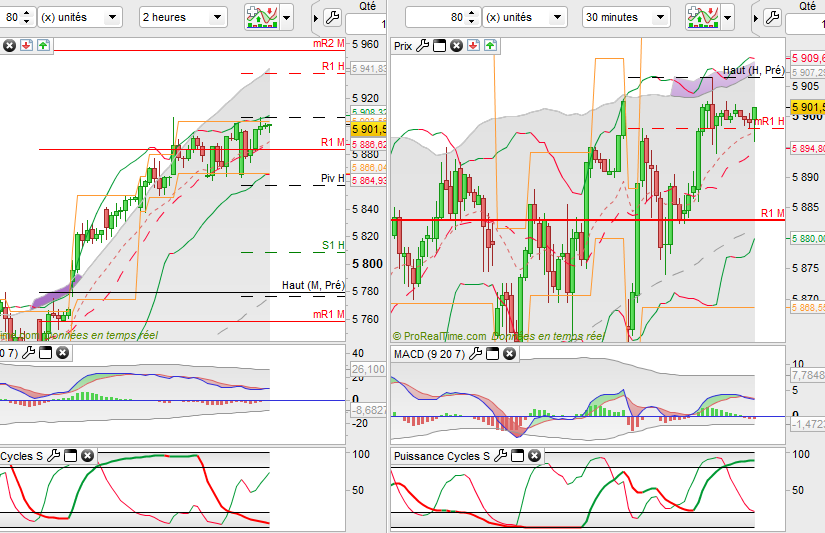Open the indicators icon in the right chart toolbar

702,17
